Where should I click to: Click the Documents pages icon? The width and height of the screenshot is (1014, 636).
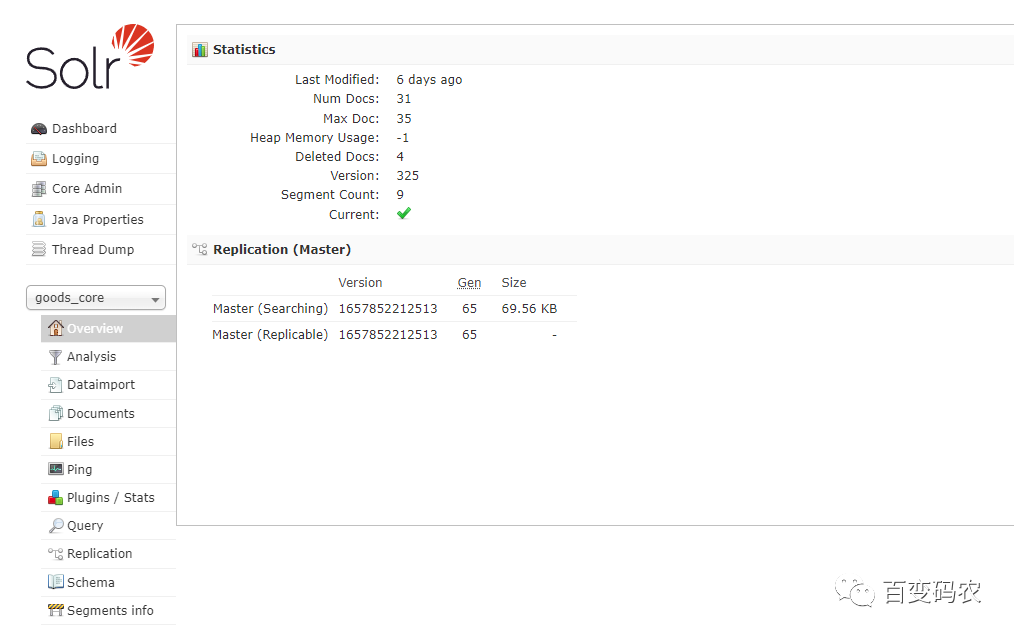point(56,413)
